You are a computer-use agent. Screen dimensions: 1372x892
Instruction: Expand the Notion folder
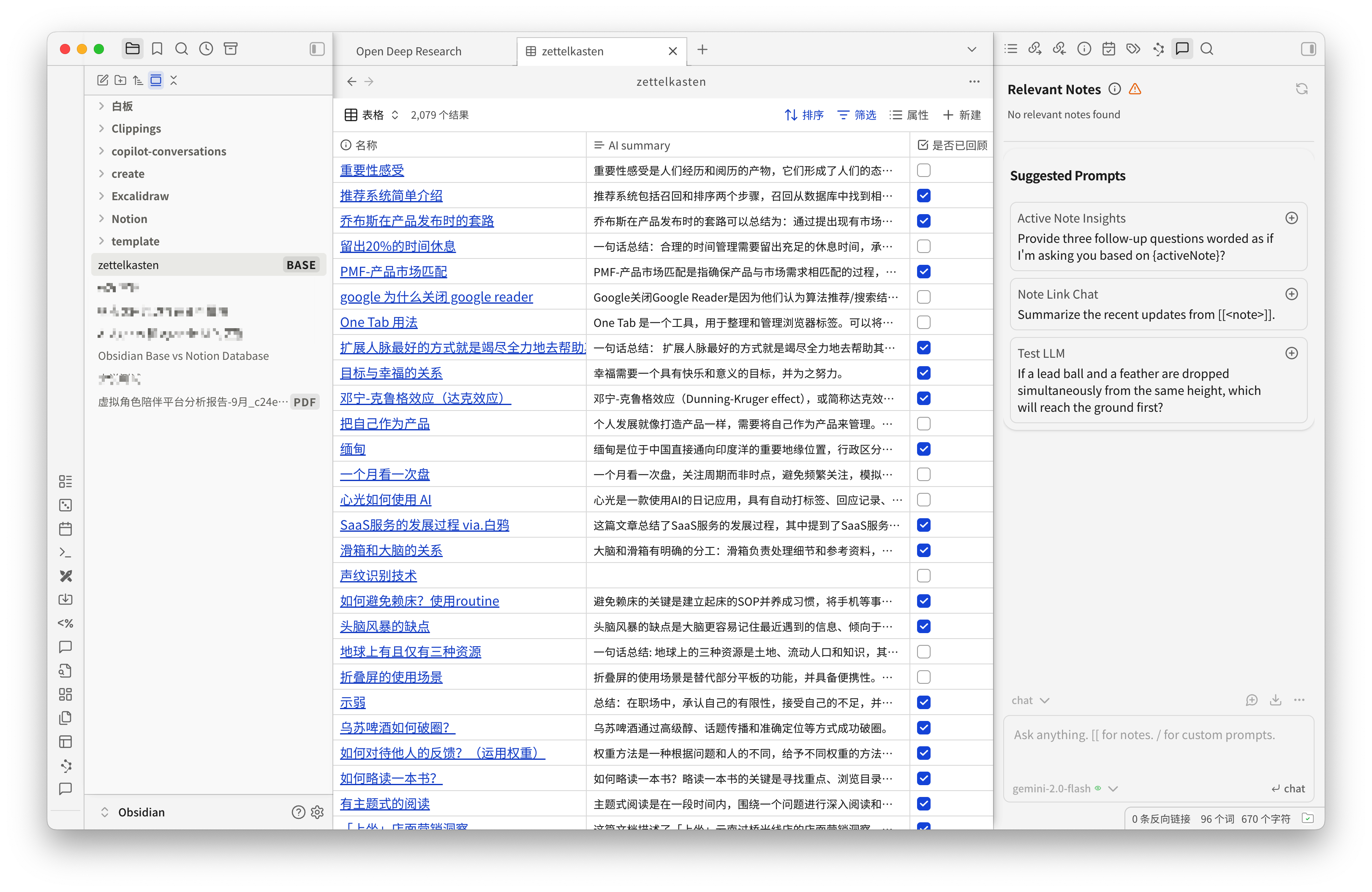point(101,218)
